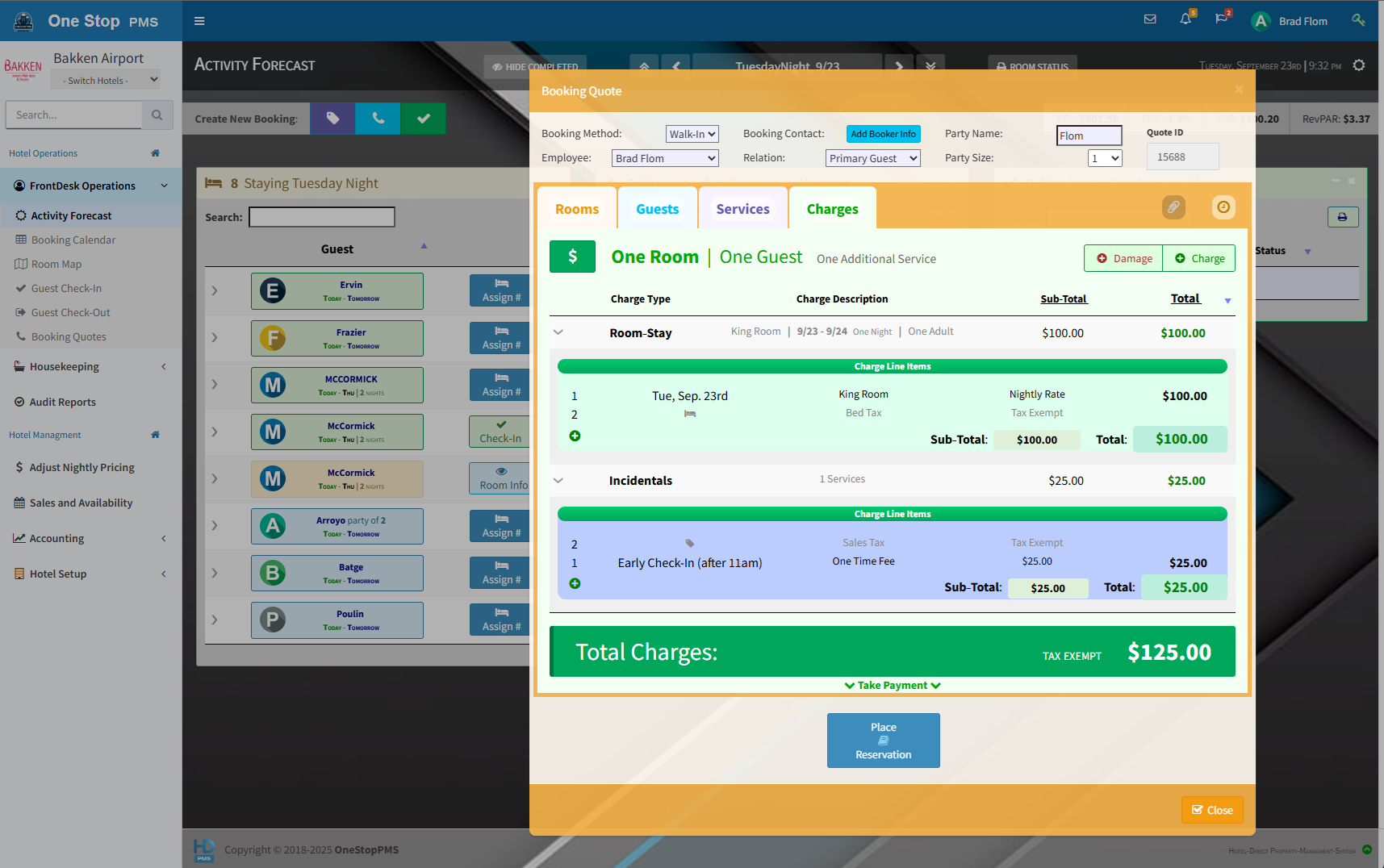Switch to the Guests tab
1384x868 pixels.
pos(657,209)
